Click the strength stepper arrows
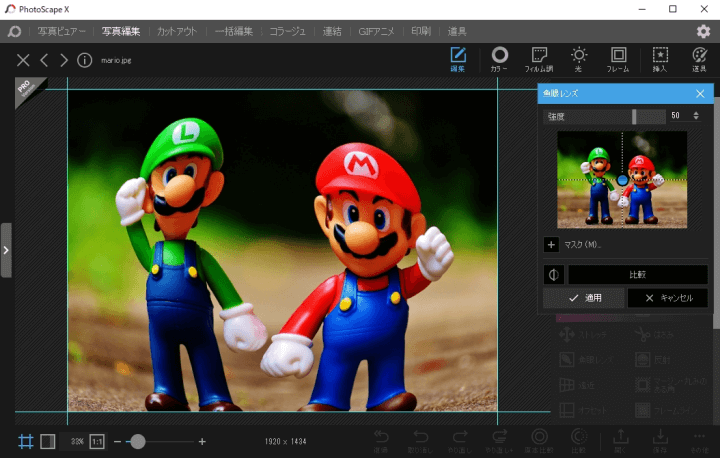The height and width of the screenshot is (458, 720). coord(696,116)
